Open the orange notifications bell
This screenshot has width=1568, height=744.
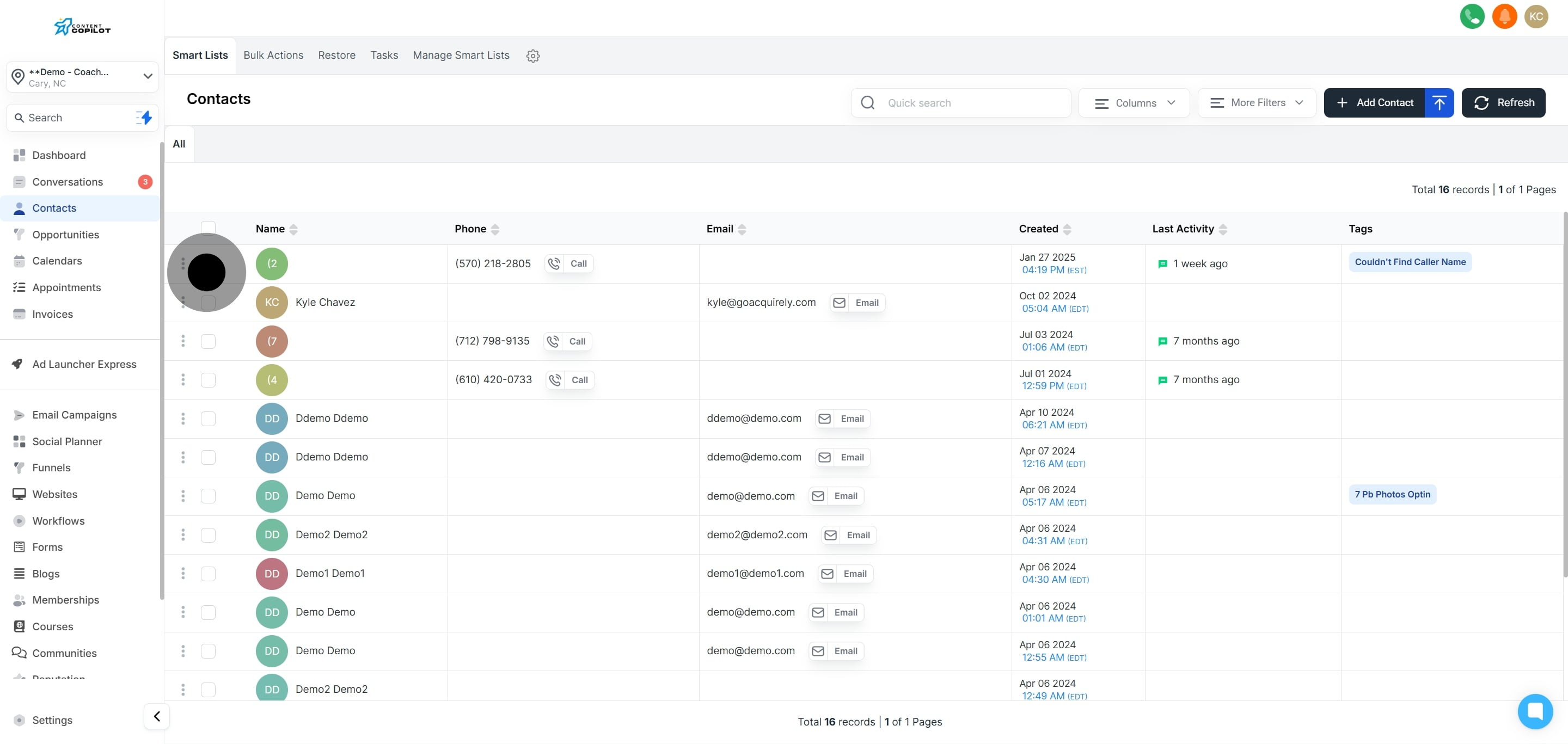pyautogui.click(x=1504, y=16)
